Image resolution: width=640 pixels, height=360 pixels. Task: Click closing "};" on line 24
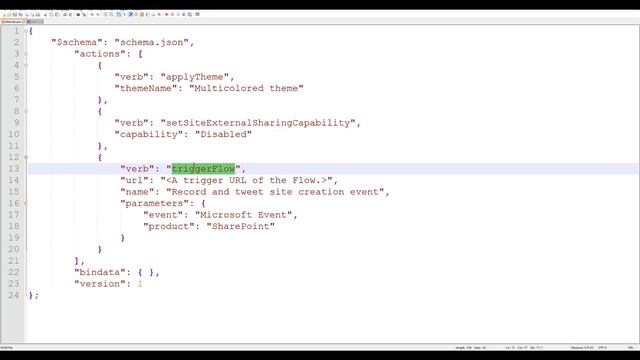coord(33,295)
